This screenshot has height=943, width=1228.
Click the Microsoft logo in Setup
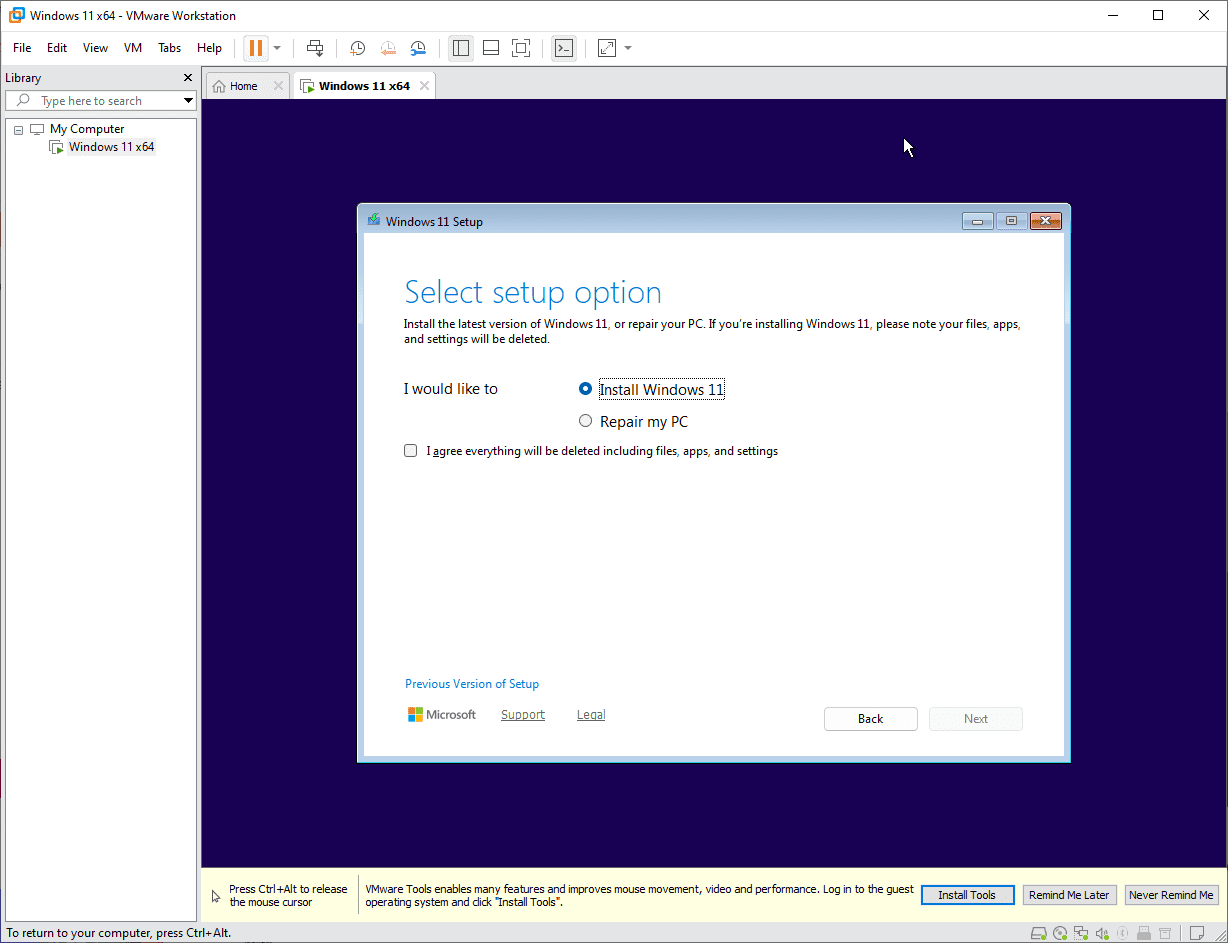[x=442, y=715]
